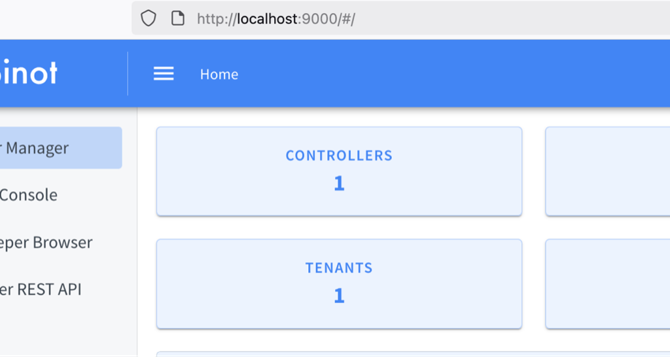
Task: Open the partially visible card beside TENANTS
Action: (608, 284)
